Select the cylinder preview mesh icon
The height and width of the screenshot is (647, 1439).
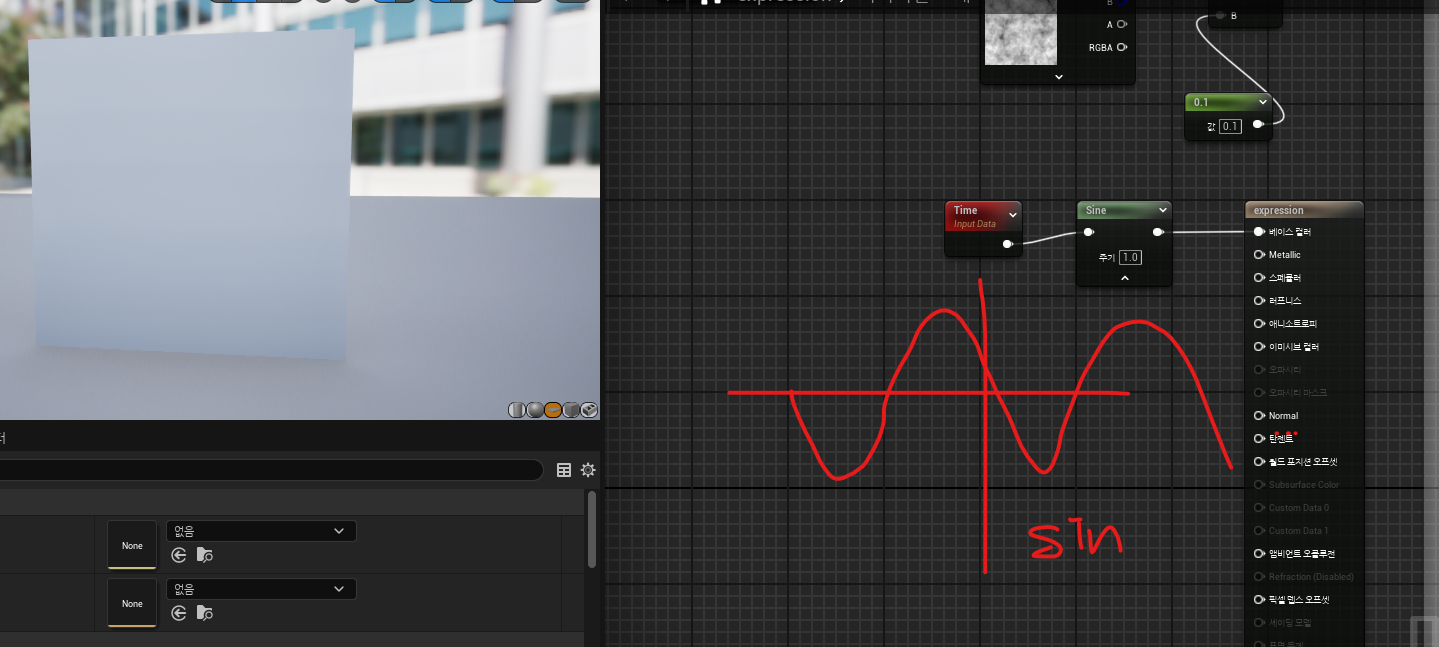click(517, 409)
